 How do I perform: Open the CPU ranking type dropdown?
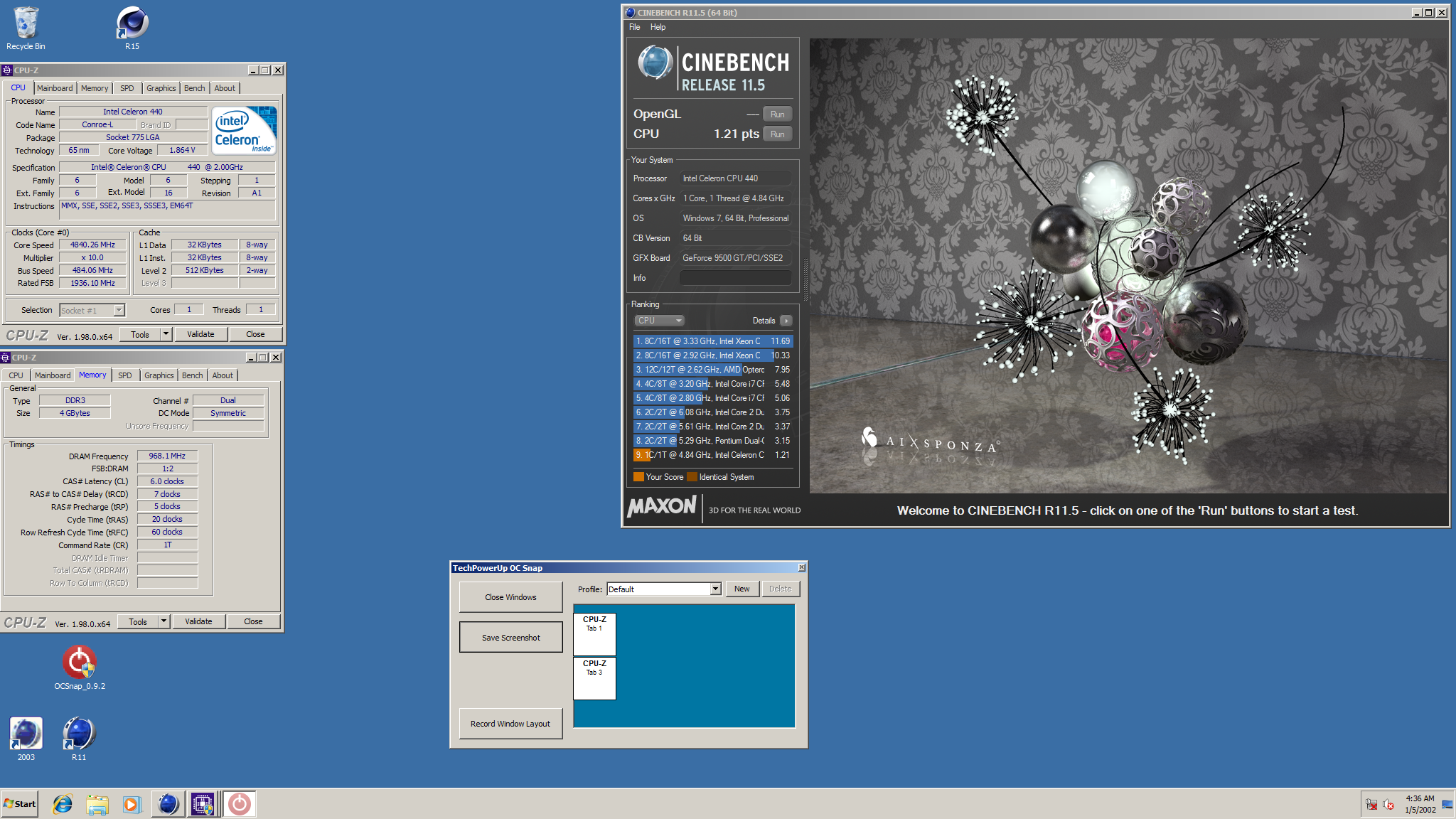coord(660,321)
